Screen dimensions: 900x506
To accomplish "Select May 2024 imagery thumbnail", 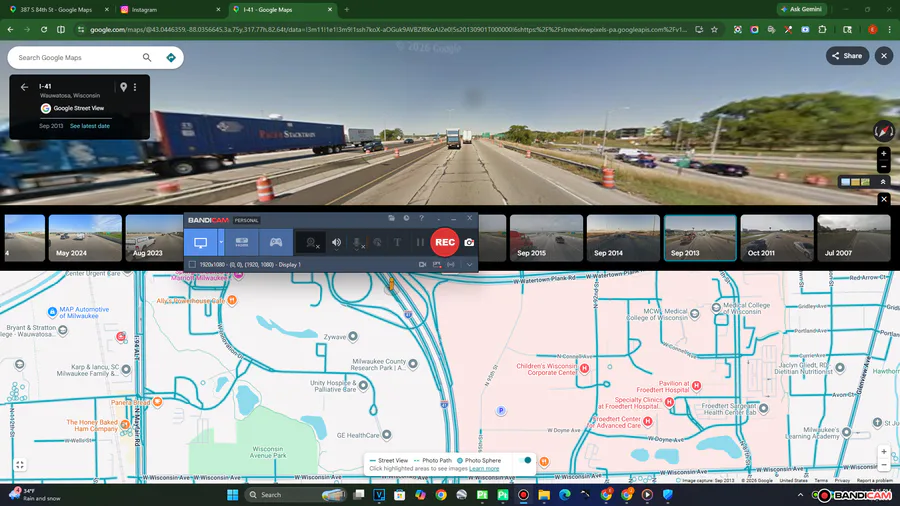I will [85, 238].
